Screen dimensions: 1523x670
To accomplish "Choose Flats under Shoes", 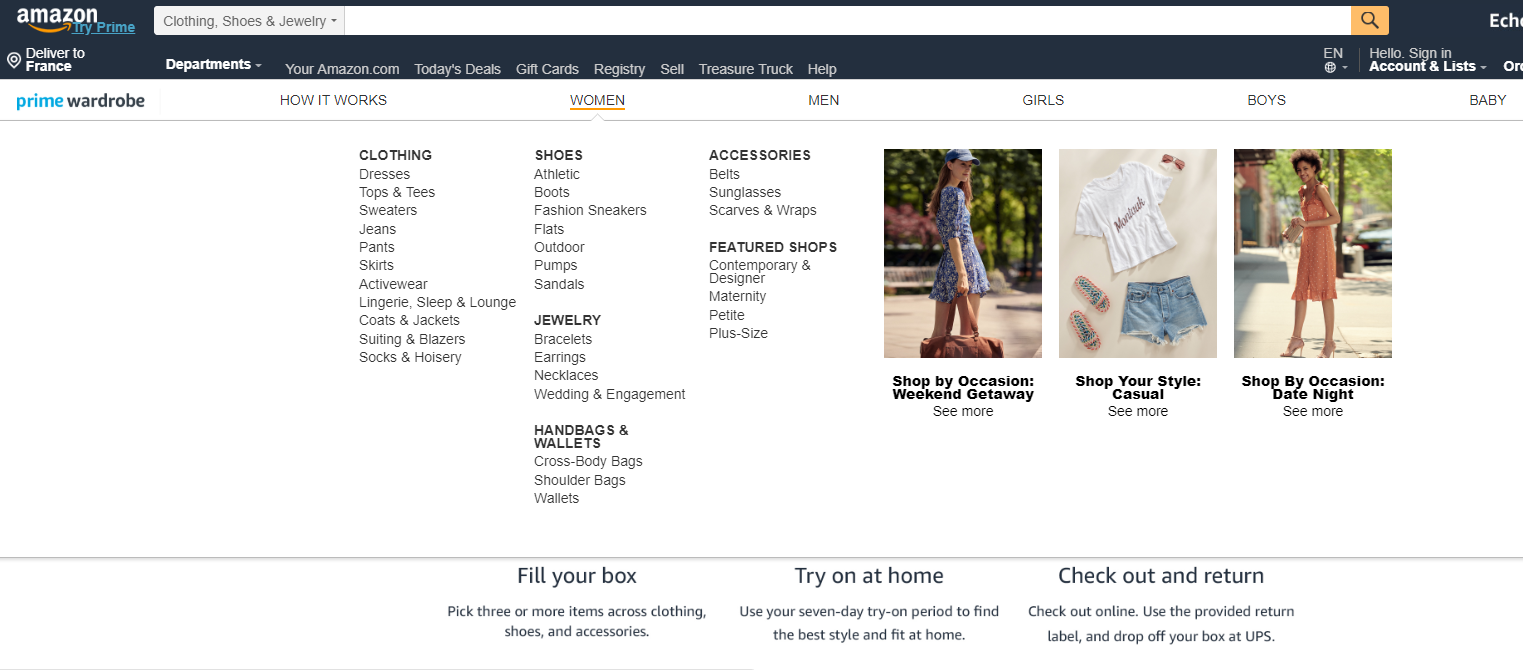I will [x=549, y=229].
